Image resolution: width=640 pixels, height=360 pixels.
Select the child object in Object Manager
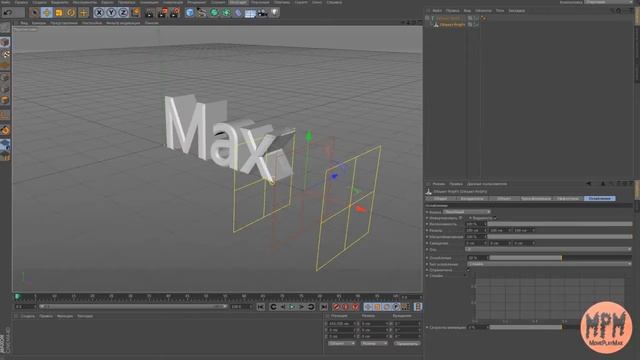click(x=452, y=25)
